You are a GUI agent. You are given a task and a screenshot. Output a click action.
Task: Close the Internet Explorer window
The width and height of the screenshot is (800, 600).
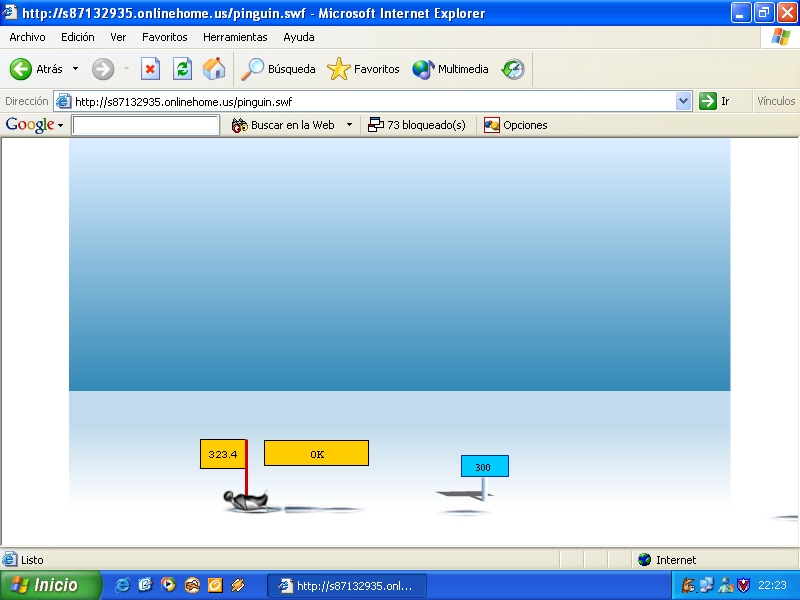tap(787, 13)
